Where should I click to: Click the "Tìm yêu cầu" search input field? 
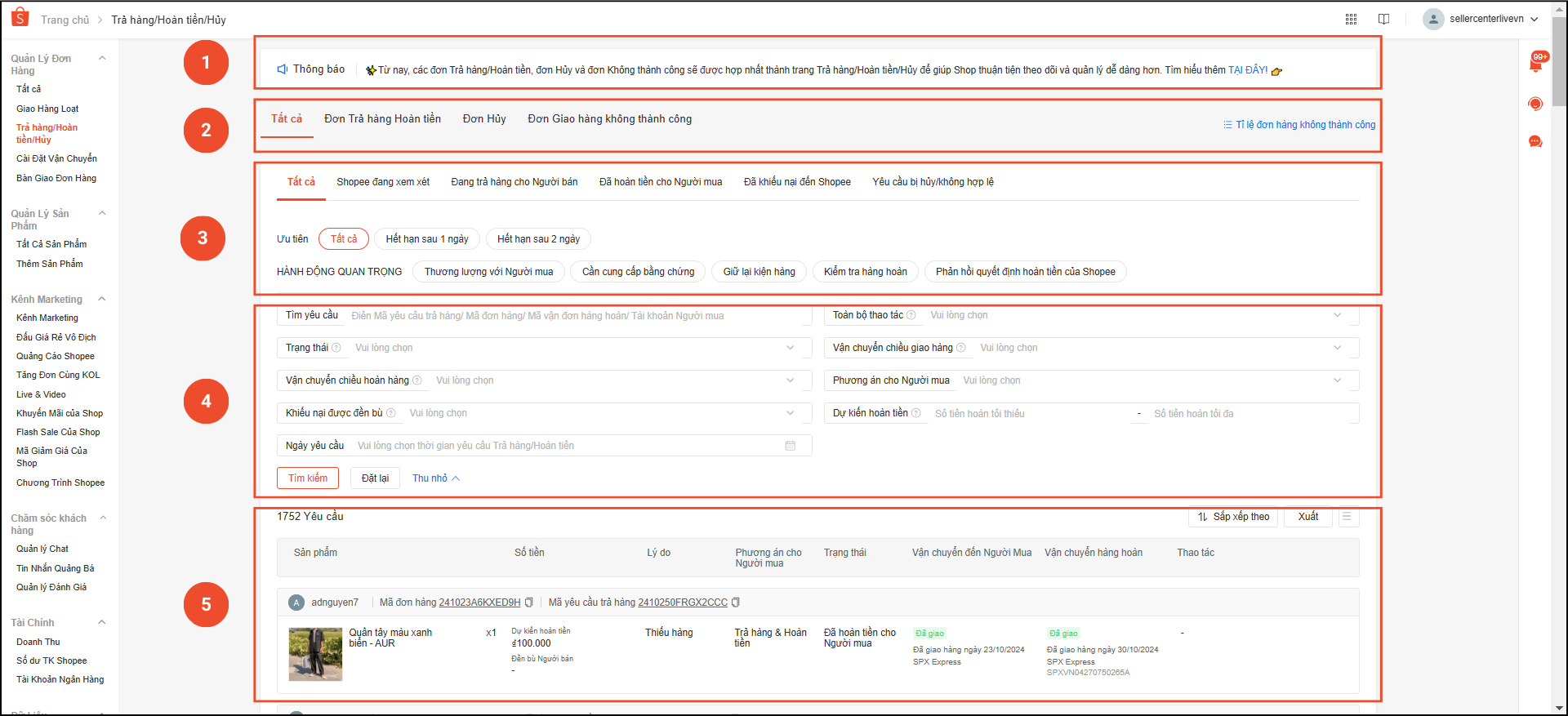click(x=572, y=316)
